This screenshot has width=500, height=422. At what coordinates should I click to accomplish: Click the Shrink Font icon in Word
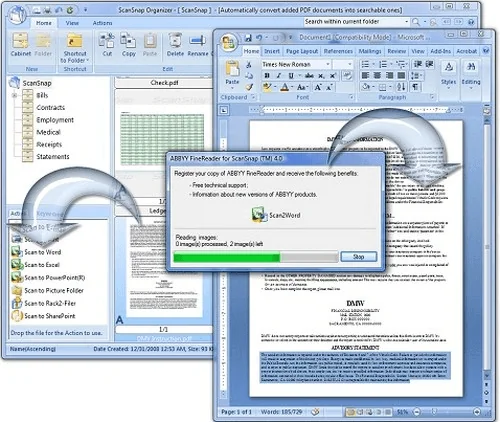point(329,87)
